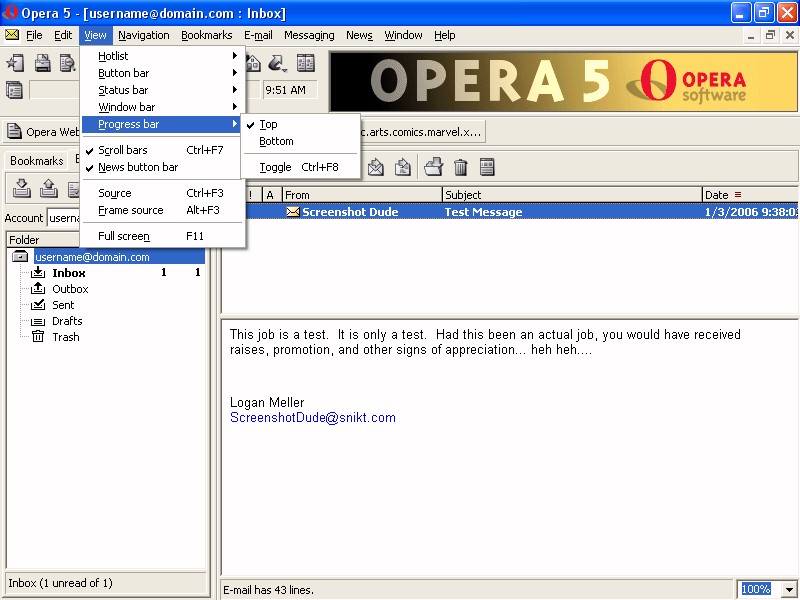Open the ScreenshotDude@snikt.com email link
This screenshot has height=600, width=800.
(313, 417)
